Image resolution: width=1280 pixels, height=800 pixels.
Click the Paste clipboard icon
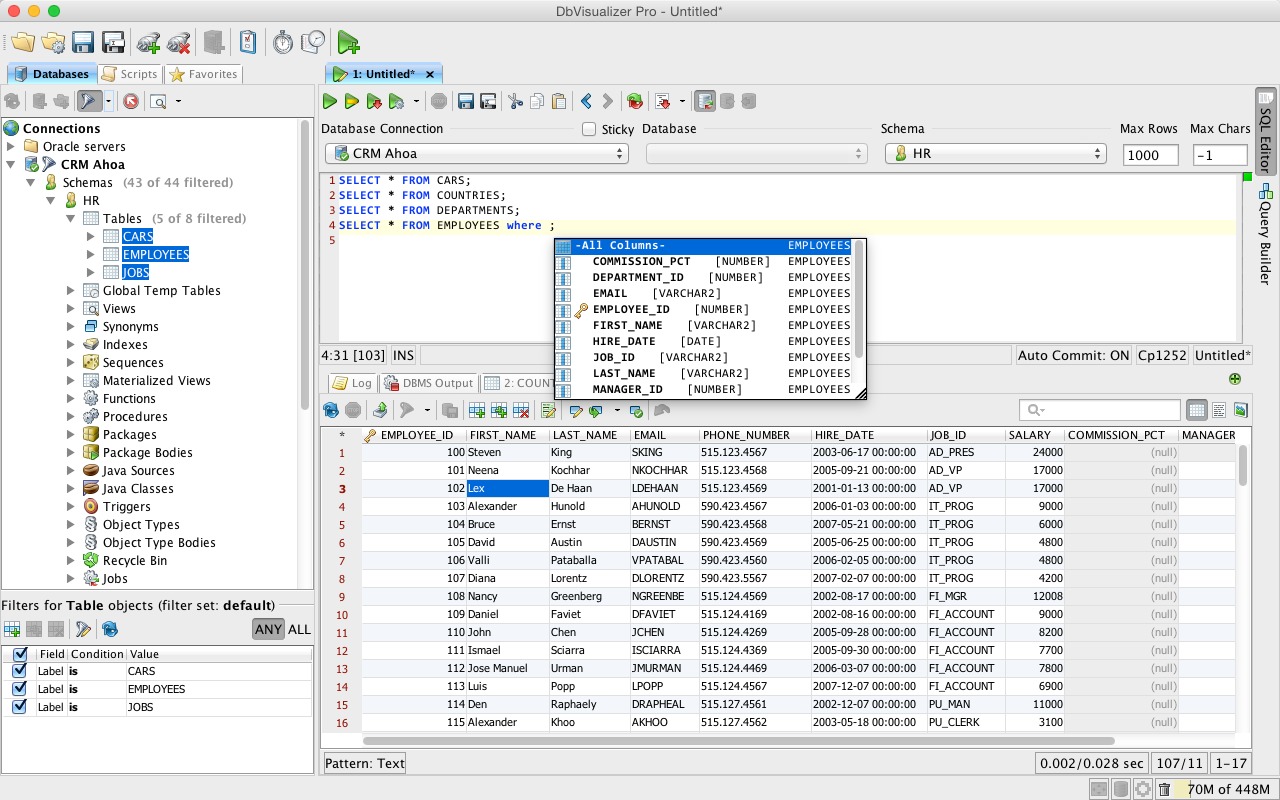coord(559,101)
